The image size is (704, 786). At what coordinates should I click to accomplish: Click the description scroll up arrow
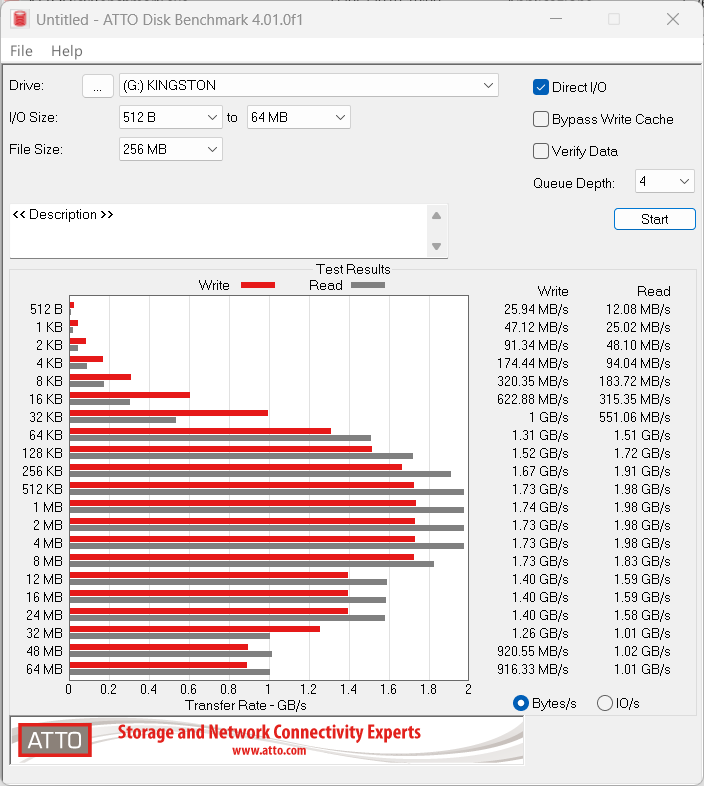[x=436, y=216]
